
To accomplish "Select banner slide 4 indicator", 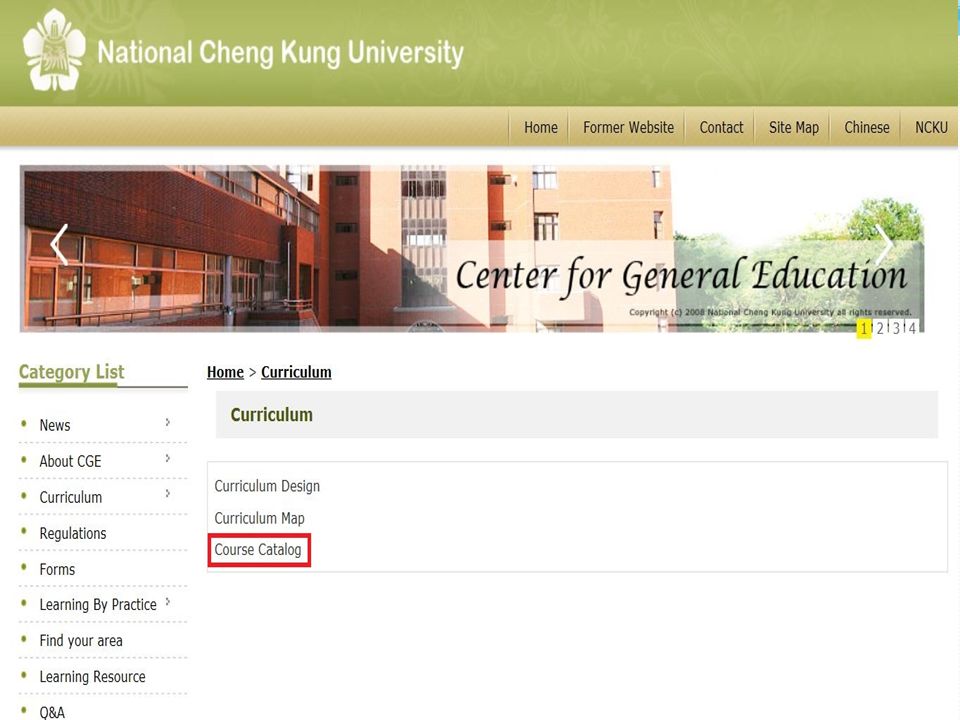I will point(912,329).
